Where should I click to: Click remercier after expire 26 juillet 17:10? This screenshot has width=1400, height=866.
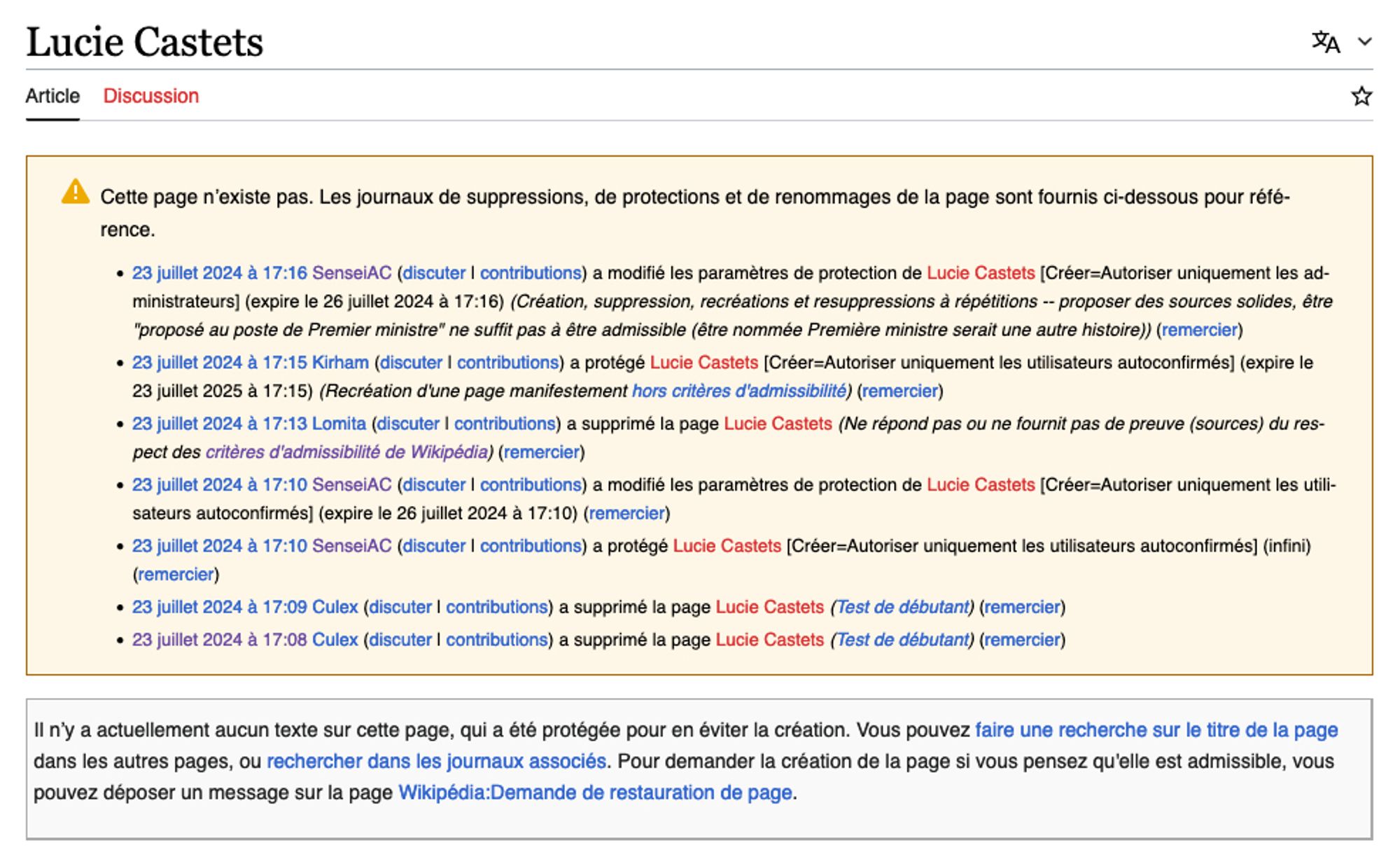(x=626, y=513)
